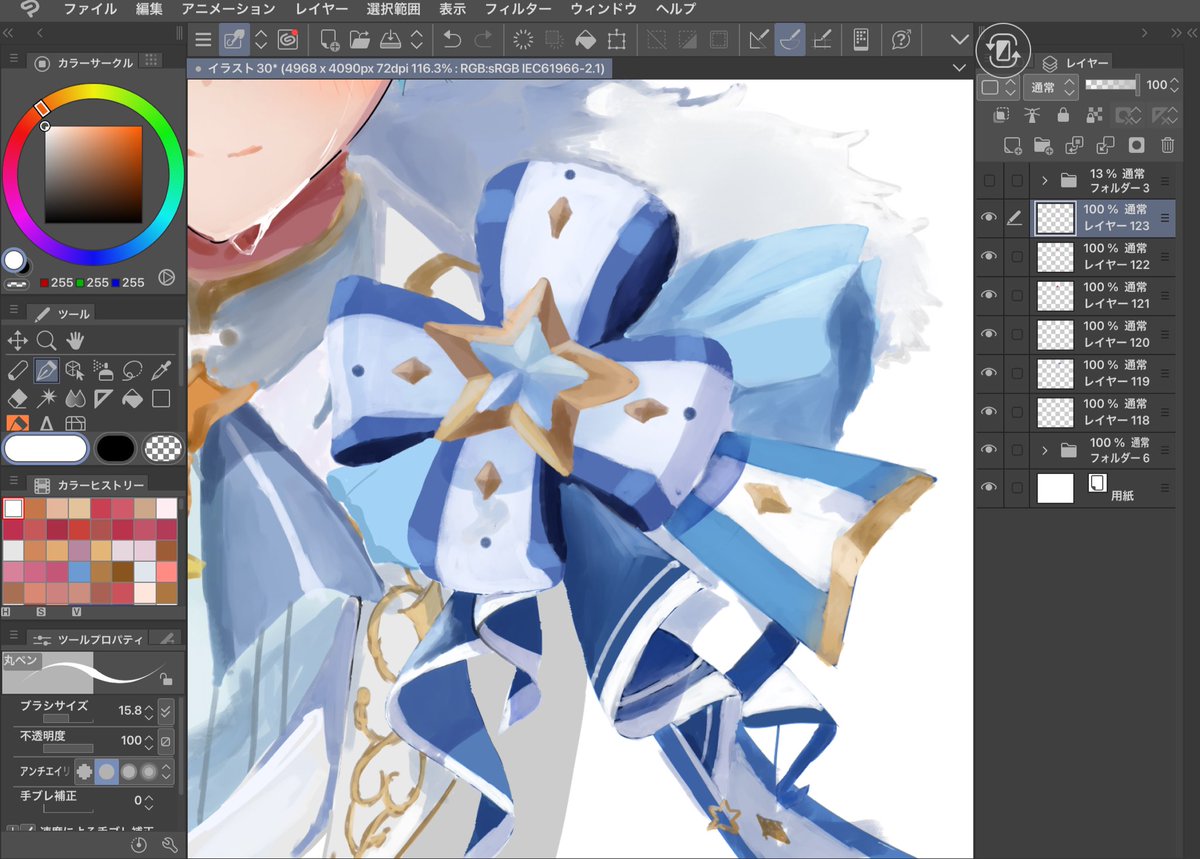The image size is (1200, 859).
Task: Toggle Snap to ruler in command bar
Action: pyautogui.click(x=759, y=39)
